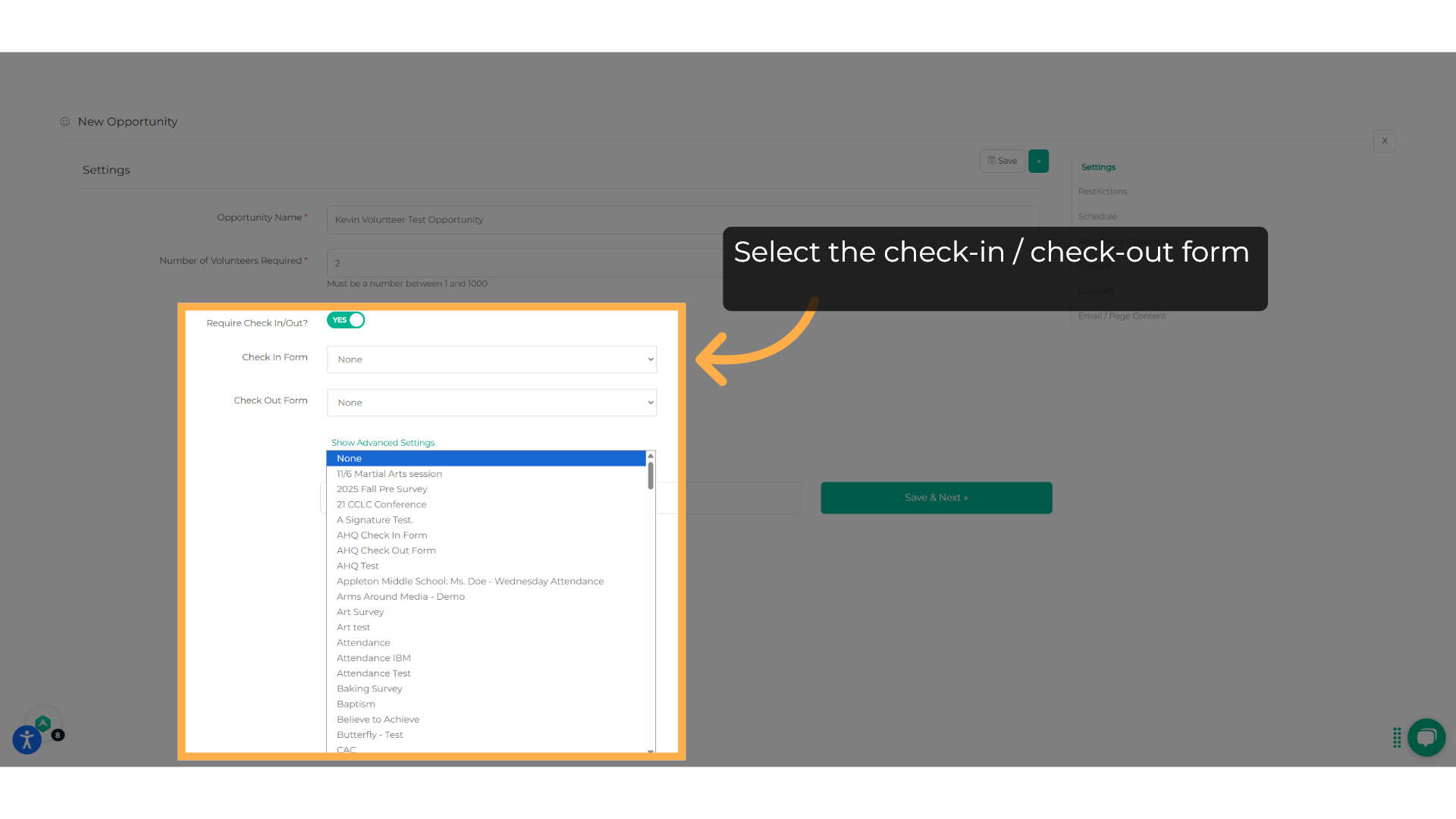
Task: Select 21 CCLC Conference option
Action: (486, 504)
